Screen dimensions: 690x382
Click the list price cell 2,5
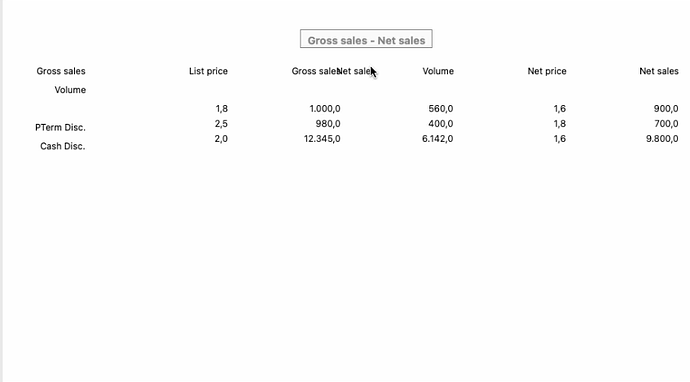pos(221,124)
